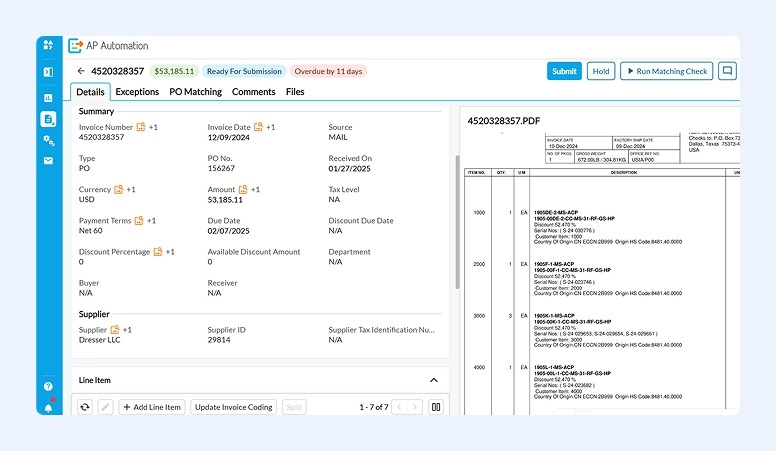Image resolution: width=776 pixels, height=451 pixels.
Task: Collapse the Line Item section
Action: click(433, 380)
